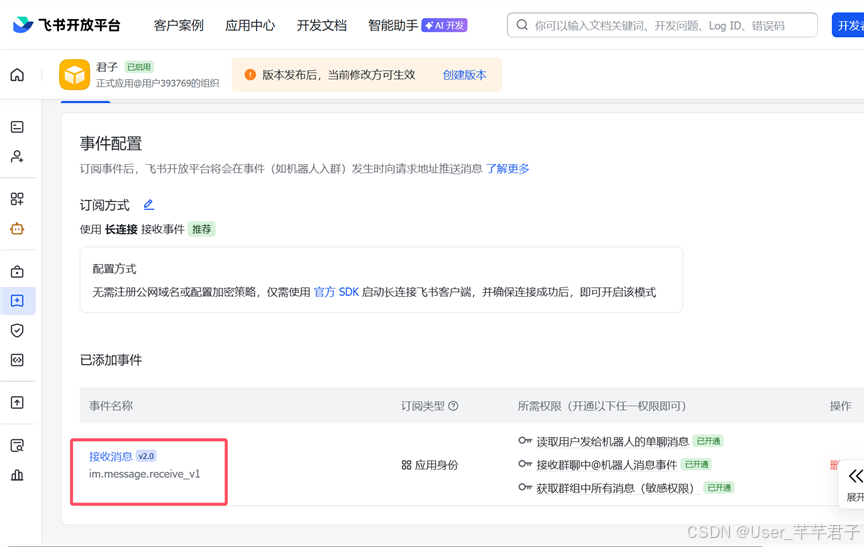The image size is (864, 547).
Task: Click the question mark icon beside 订阅类型
Action: pyautogui.click(x=453, y=406)
